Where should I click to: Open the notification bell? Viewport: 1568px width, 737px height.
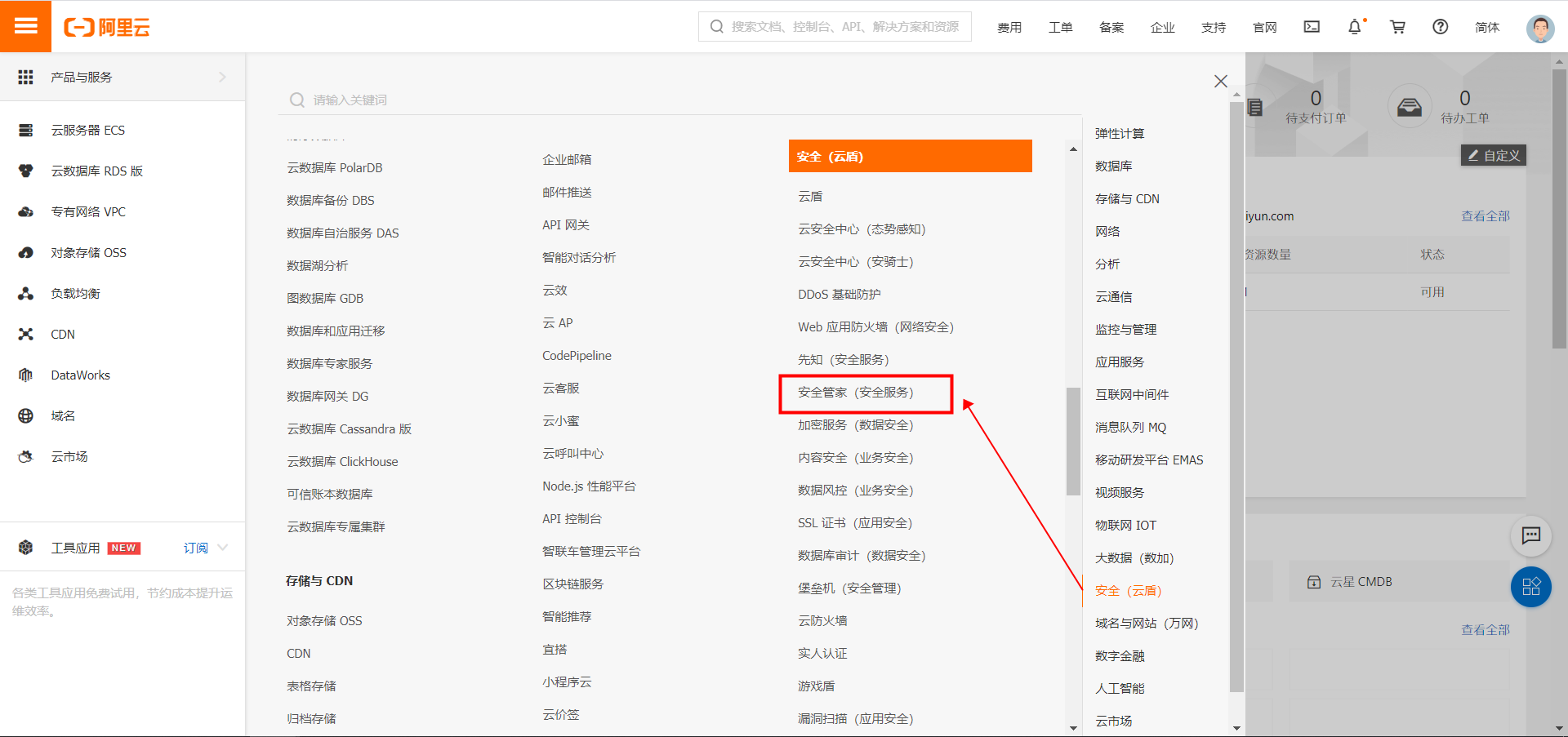coord(1355,27)
